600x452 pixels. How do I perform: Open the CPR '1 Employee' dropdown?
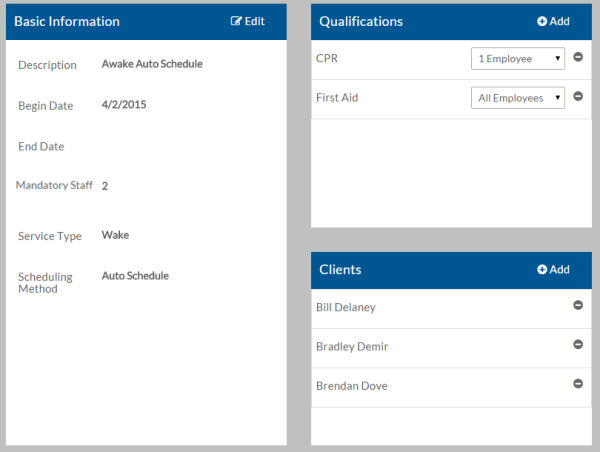coord(517,59)
